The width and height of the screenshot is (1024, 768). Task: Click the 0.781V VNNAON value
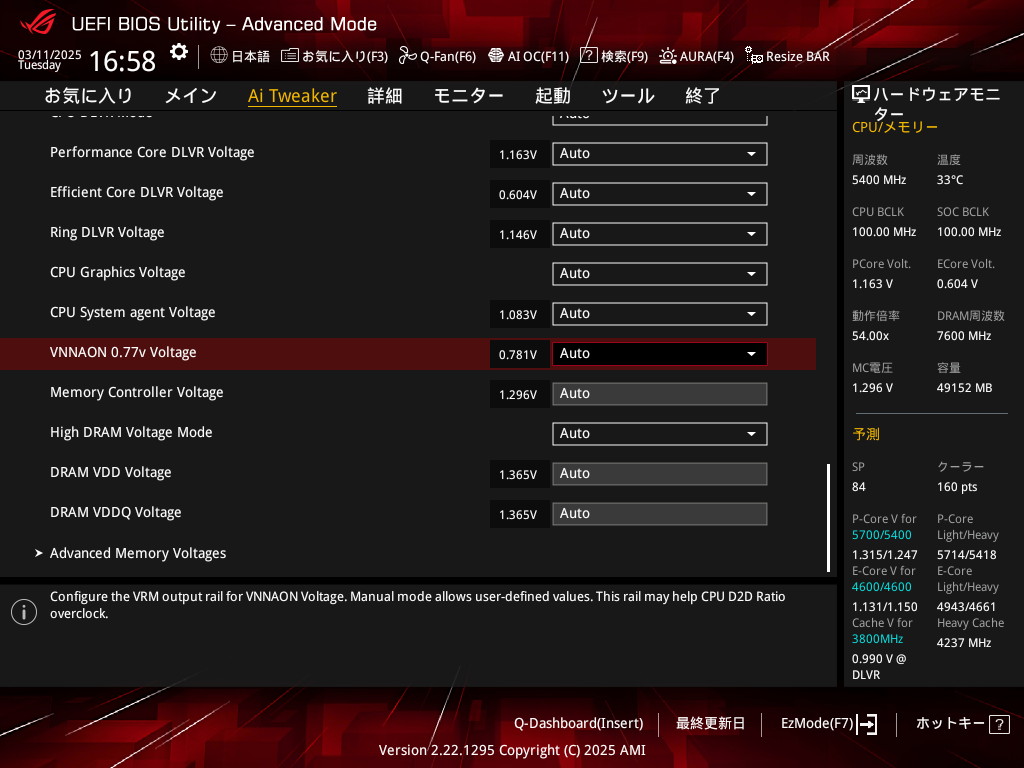coord(518,355)
